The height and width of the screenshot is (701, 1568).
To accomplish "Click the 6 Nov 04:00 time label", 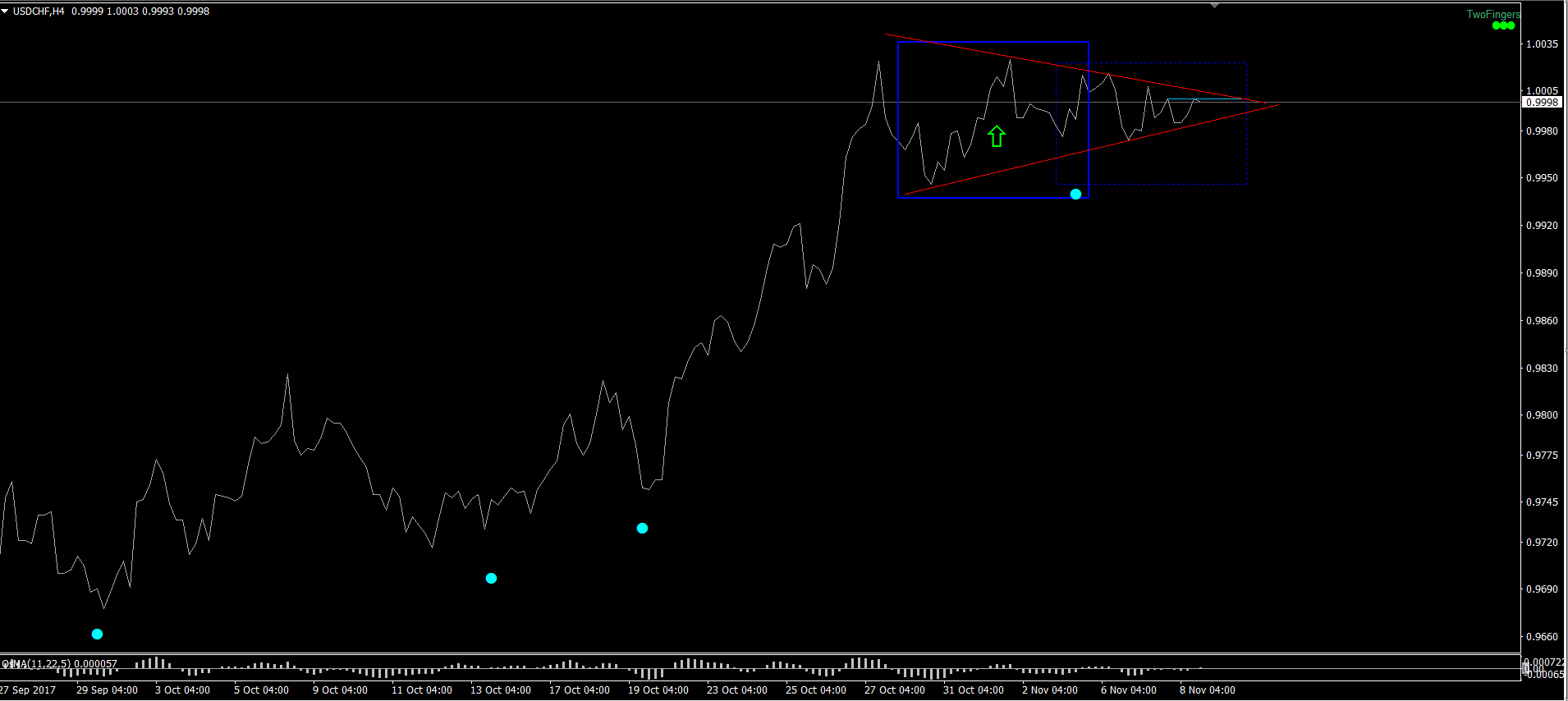I will (x=1128, y=690).
